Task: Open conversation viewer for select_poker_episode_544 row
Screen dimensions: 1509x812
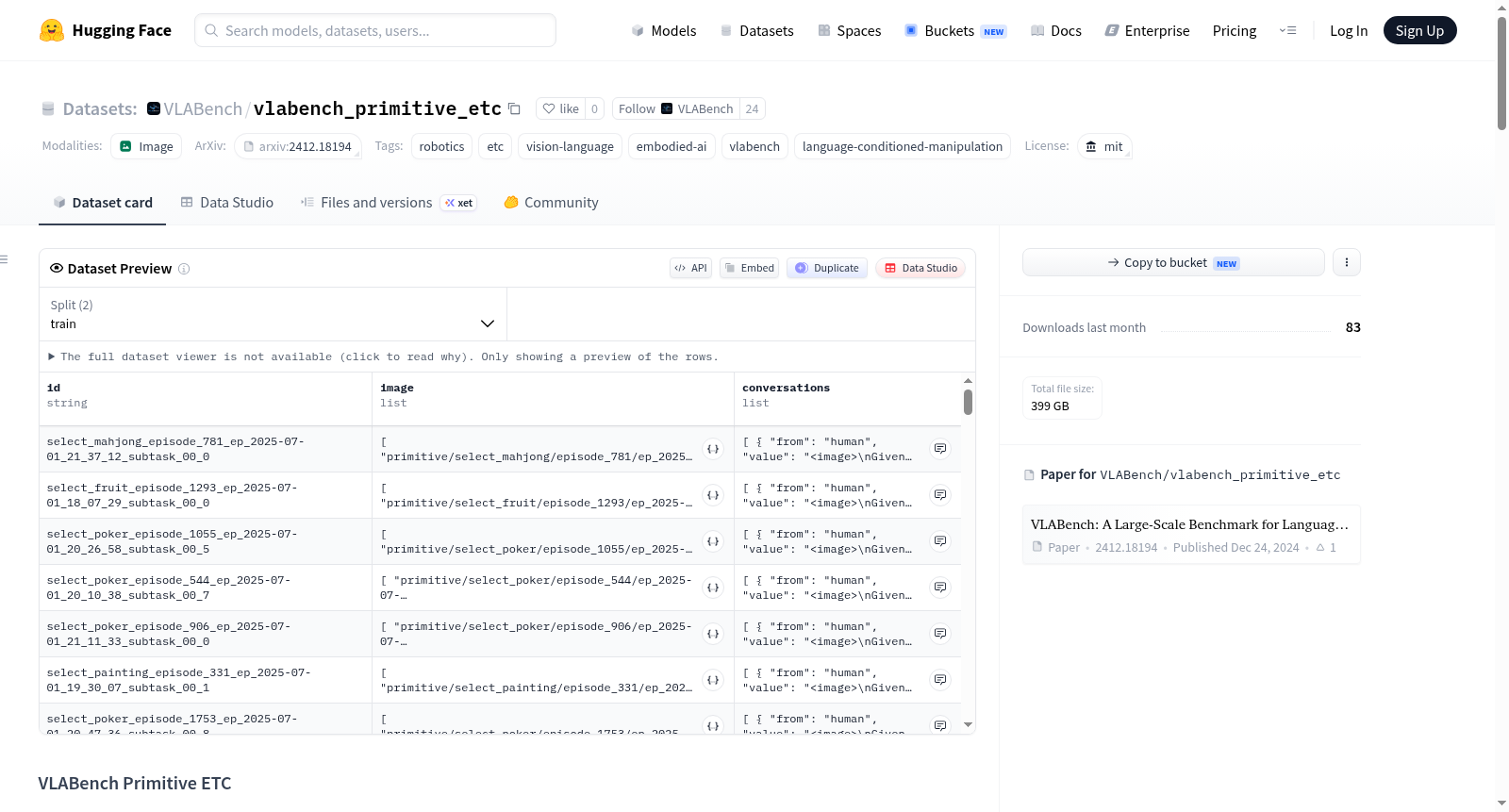Action: 940,588
